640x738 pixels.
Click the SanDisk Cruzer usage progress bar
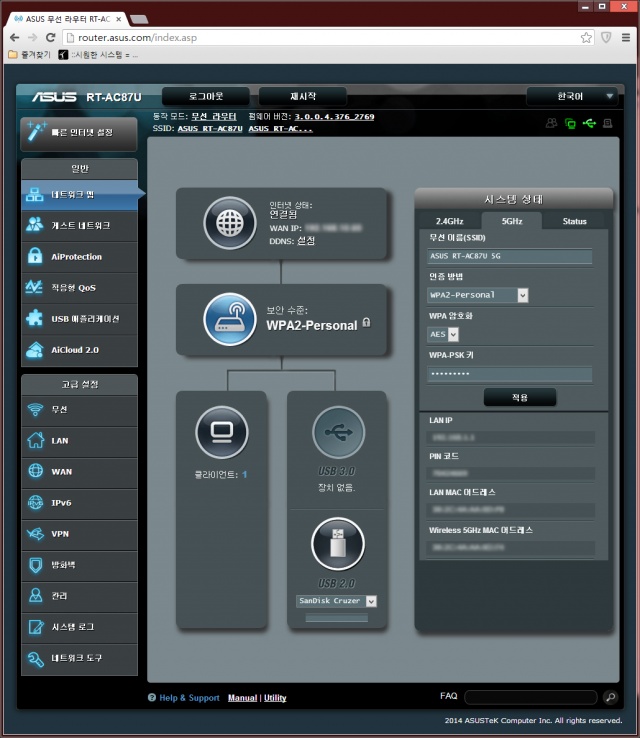(336, 618)
